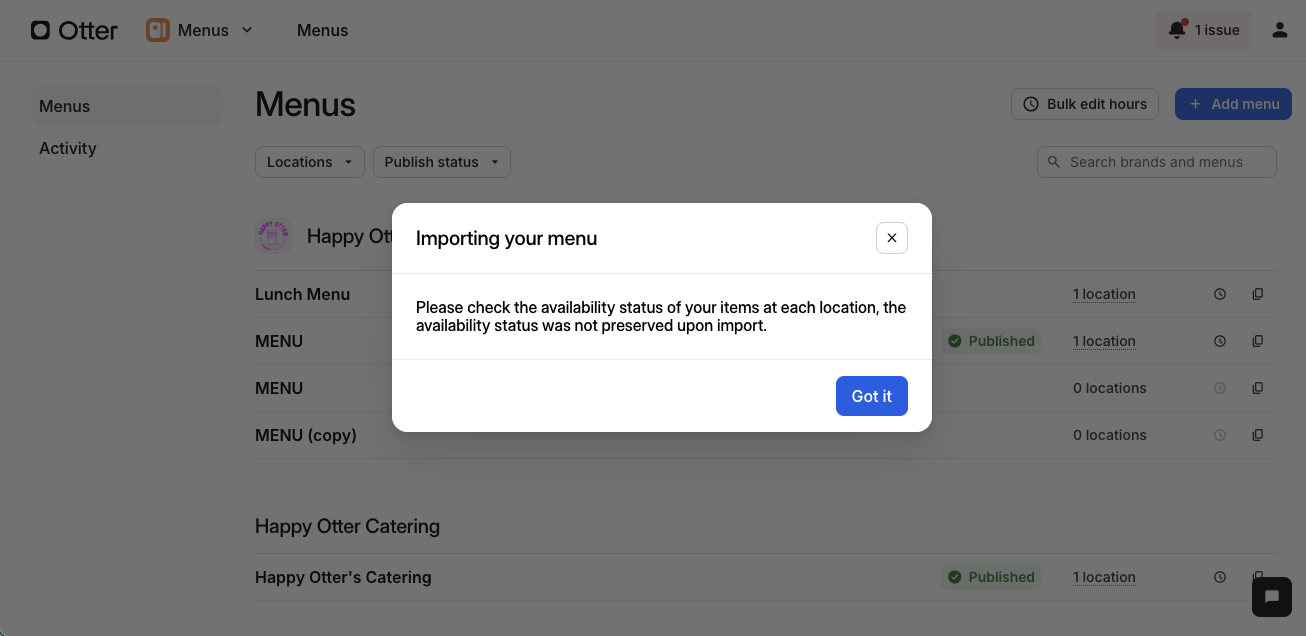Open the Locations filter dropdown
Viewport: 1306px width, 636px height.
(x=310, y=162)
